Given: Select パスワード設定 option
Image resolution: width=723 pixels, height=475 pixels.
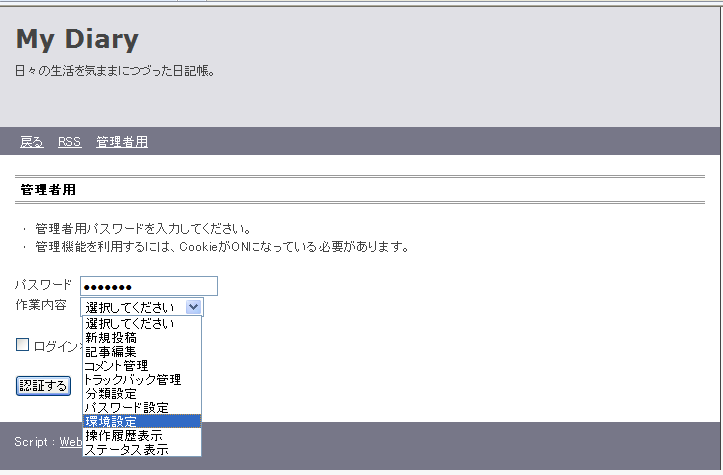Looking at the screenshot, I should (x=126, y=408).
